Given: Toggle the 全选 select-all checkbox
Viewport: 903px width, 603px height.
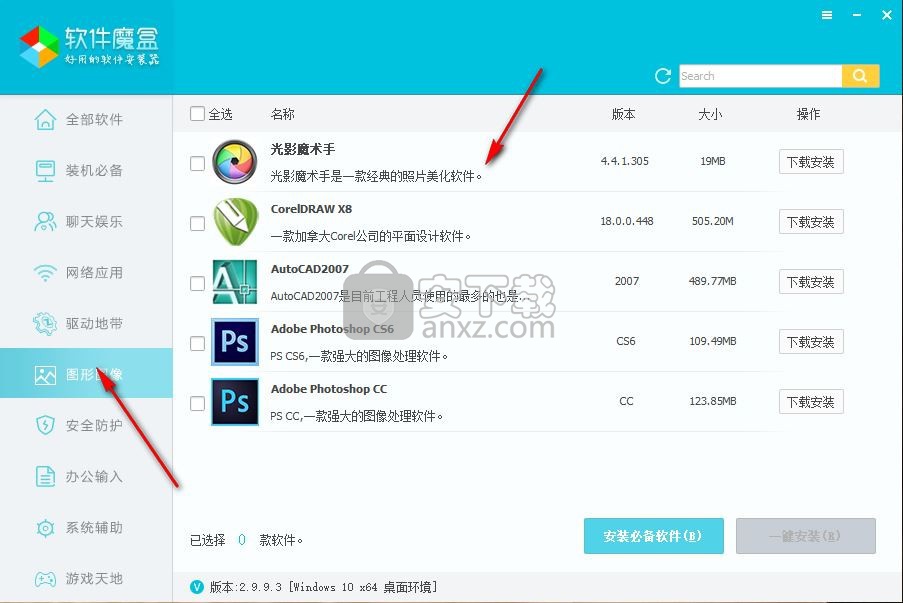Looking at the screenshot, I should click(198, 113).
